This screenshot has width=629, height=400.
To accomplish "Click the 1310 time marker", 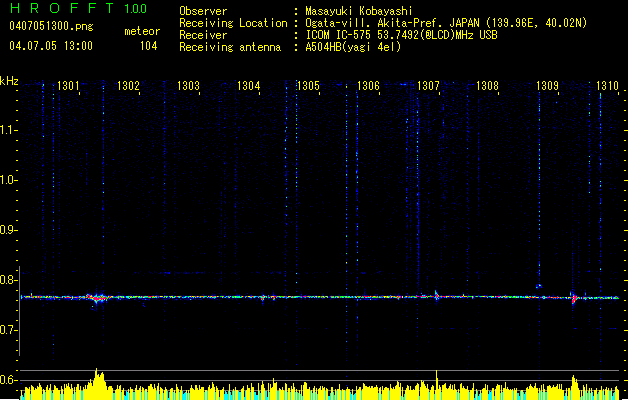I will click(607, 85).
